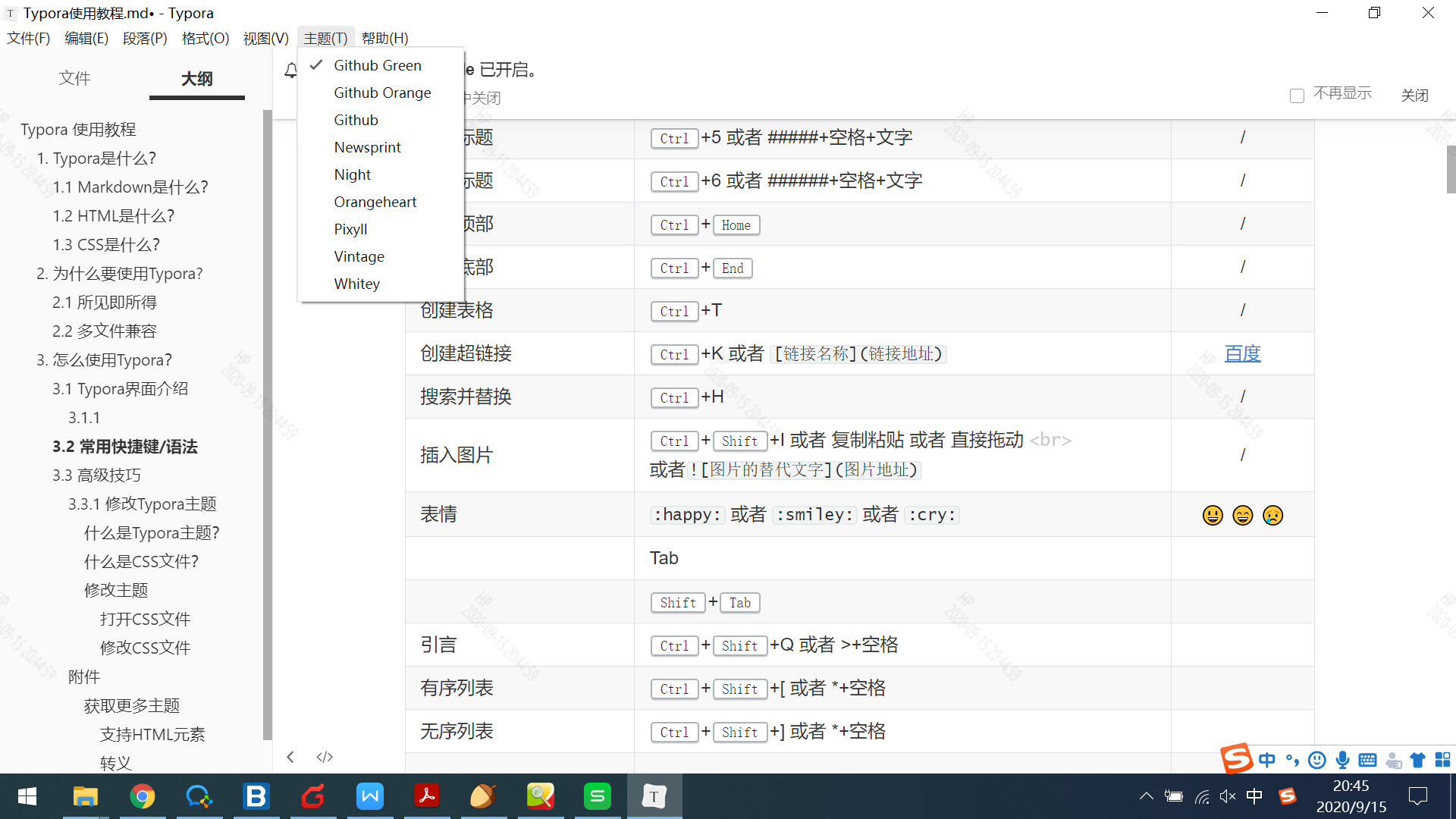Image resolution: width=1456 pixels, height=819 pixels.
Task: Click the outline sidebar scrollbar
Action: (267, 425)
